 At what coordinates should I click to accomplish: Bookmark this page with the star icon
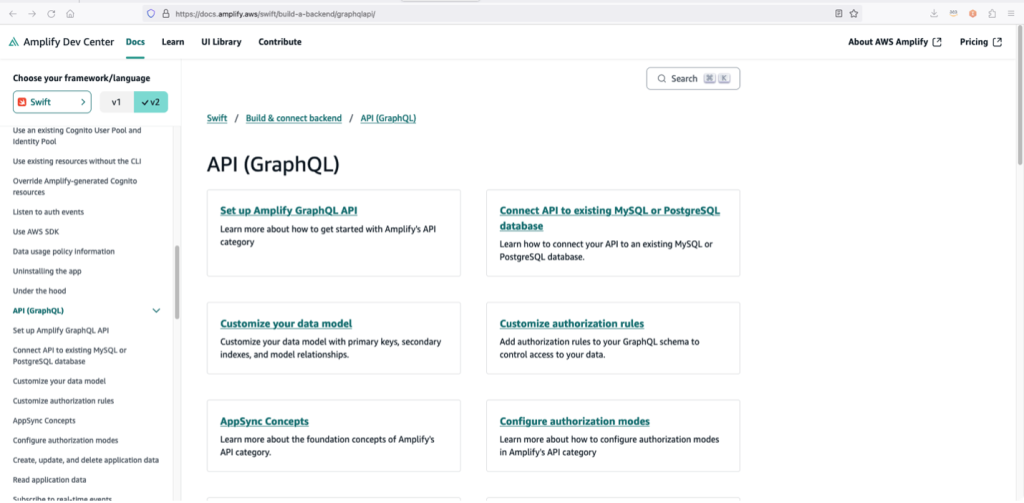[854, 13]
